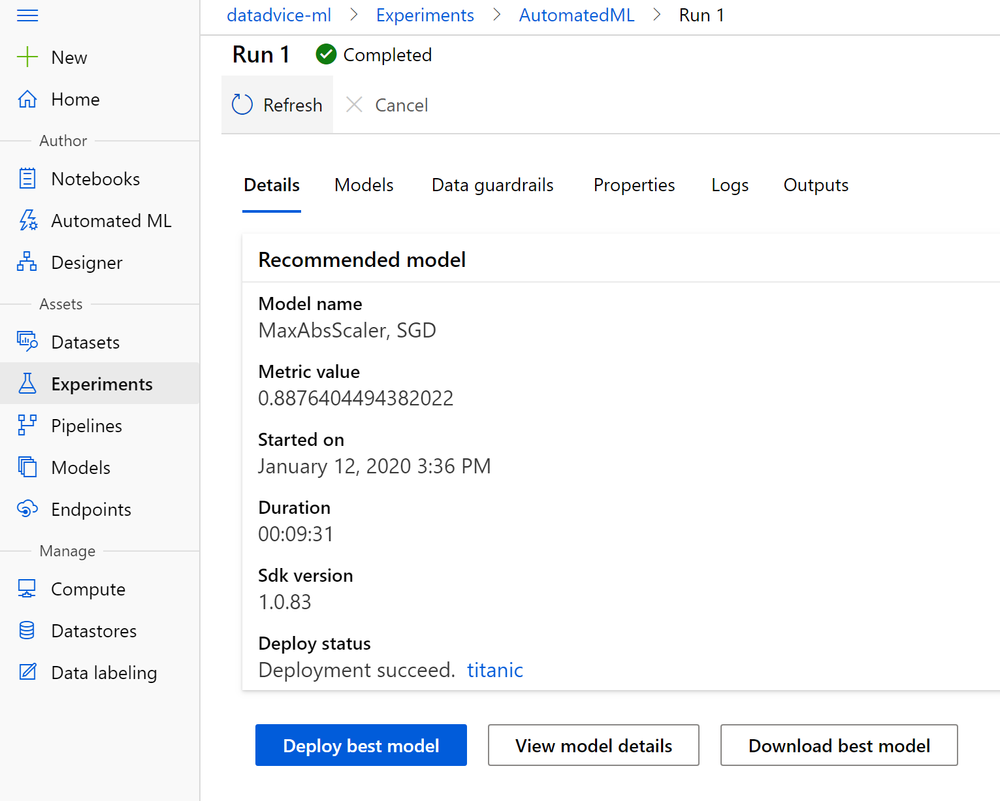Open the Data guardrails tab
This screenshot has width=1000, height=801.
click(492, 185)
